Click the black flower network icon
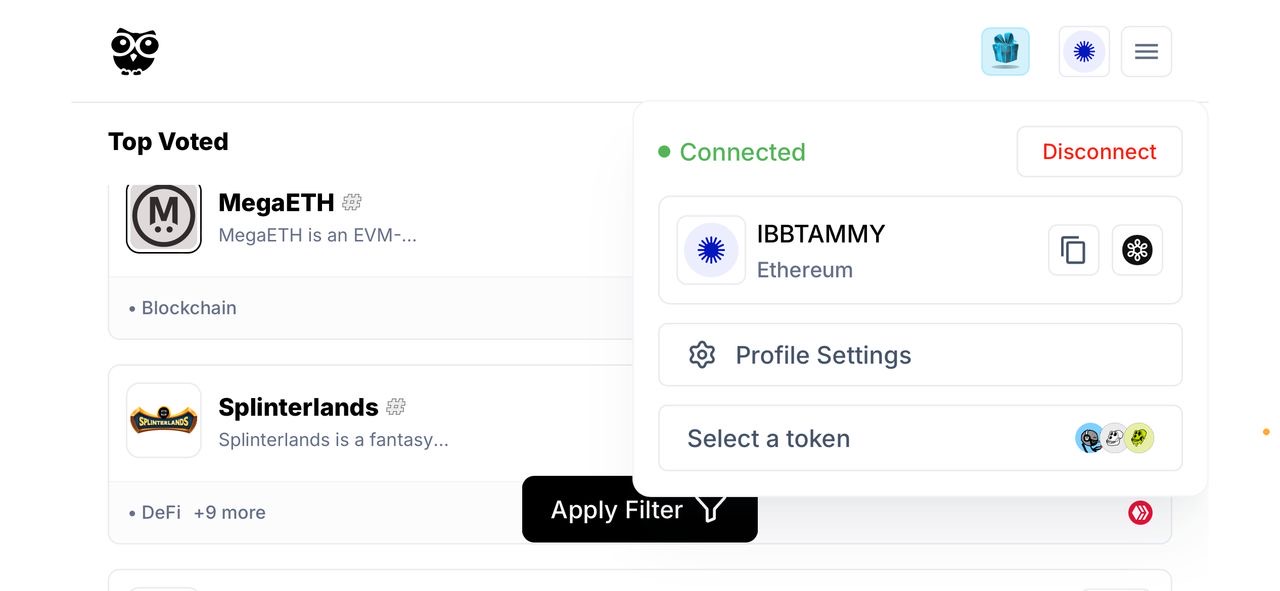This screenshot has height=591, width=1280. click(x=1137, y=250)
